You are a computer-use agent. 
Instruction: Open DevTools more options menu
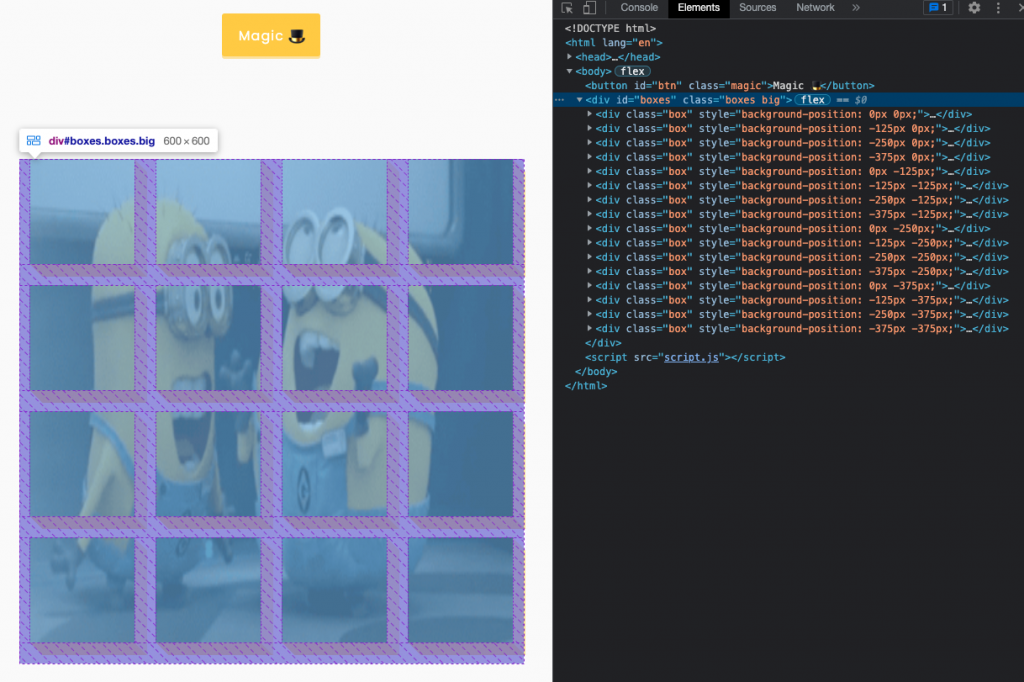pos(998,8)
